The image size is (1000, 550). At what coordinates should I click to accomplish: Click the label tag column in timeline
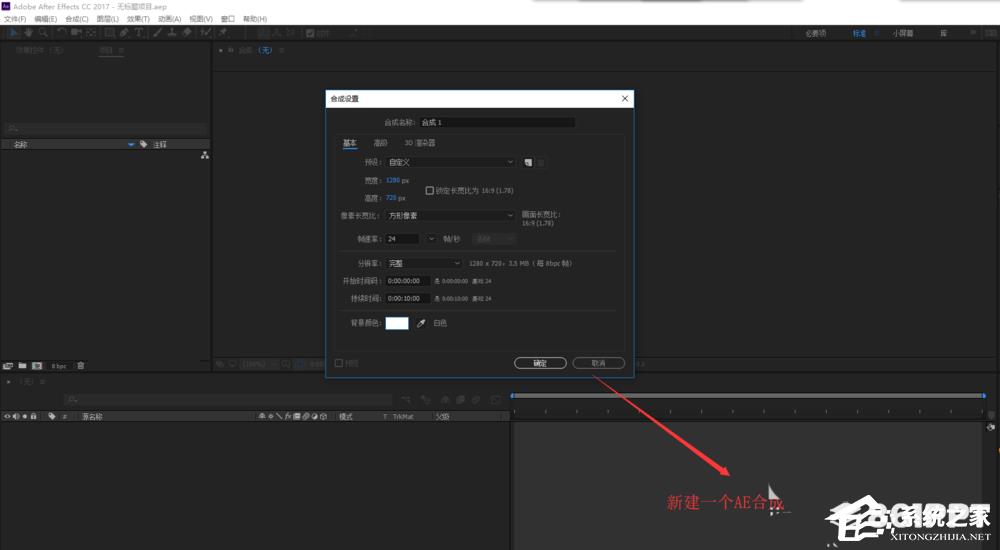[52, 416]
